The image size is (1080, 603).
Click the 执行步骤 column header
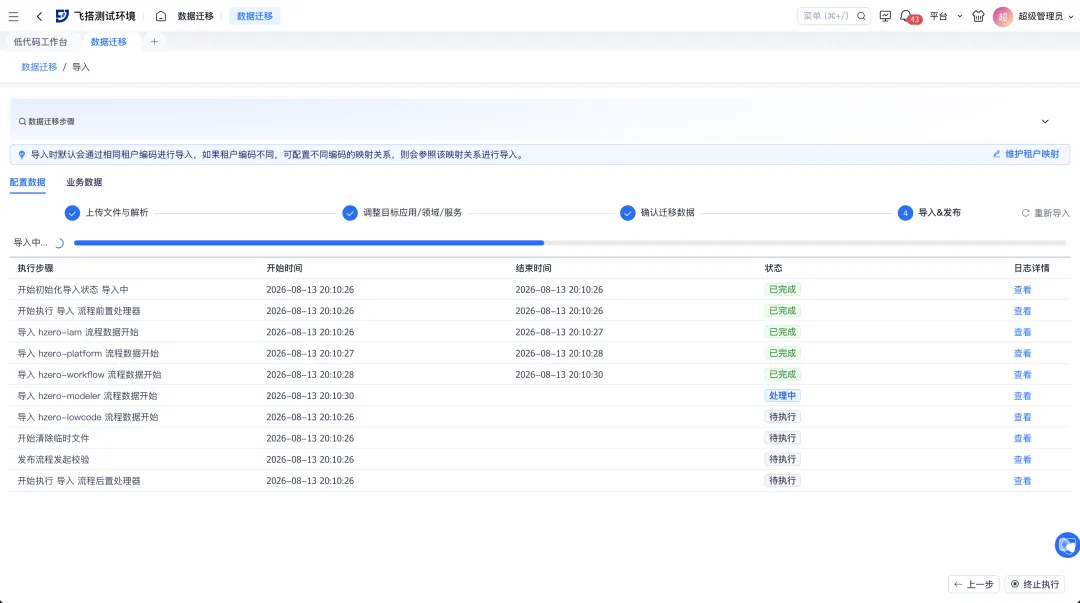point(35,268)
